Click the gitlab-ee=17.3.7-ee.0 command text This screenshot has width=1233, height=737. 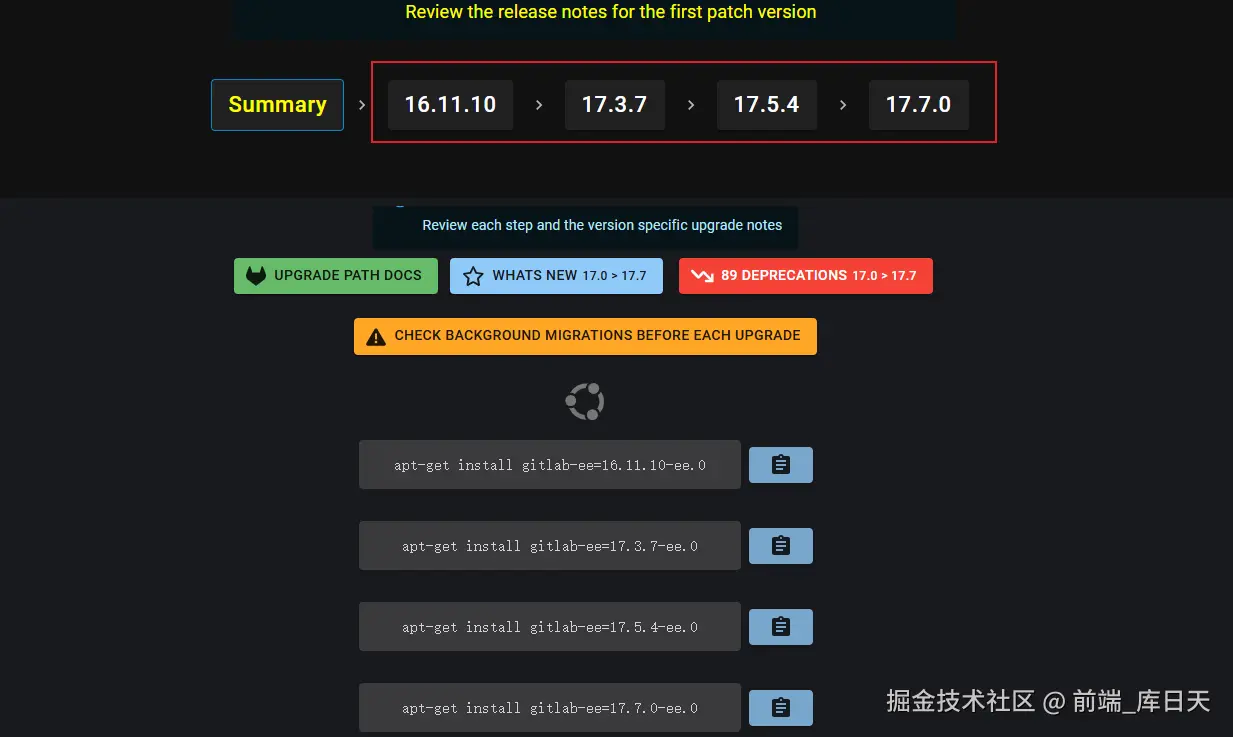[550, 546]
